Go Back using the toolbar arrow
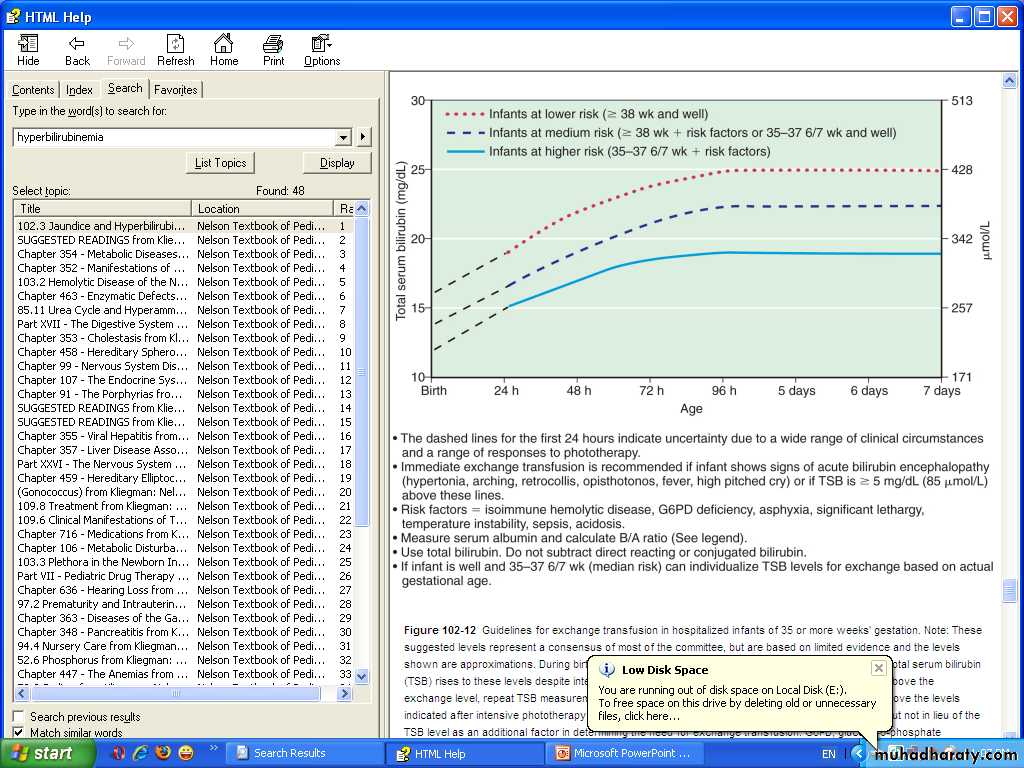 [x=77, y=50]
